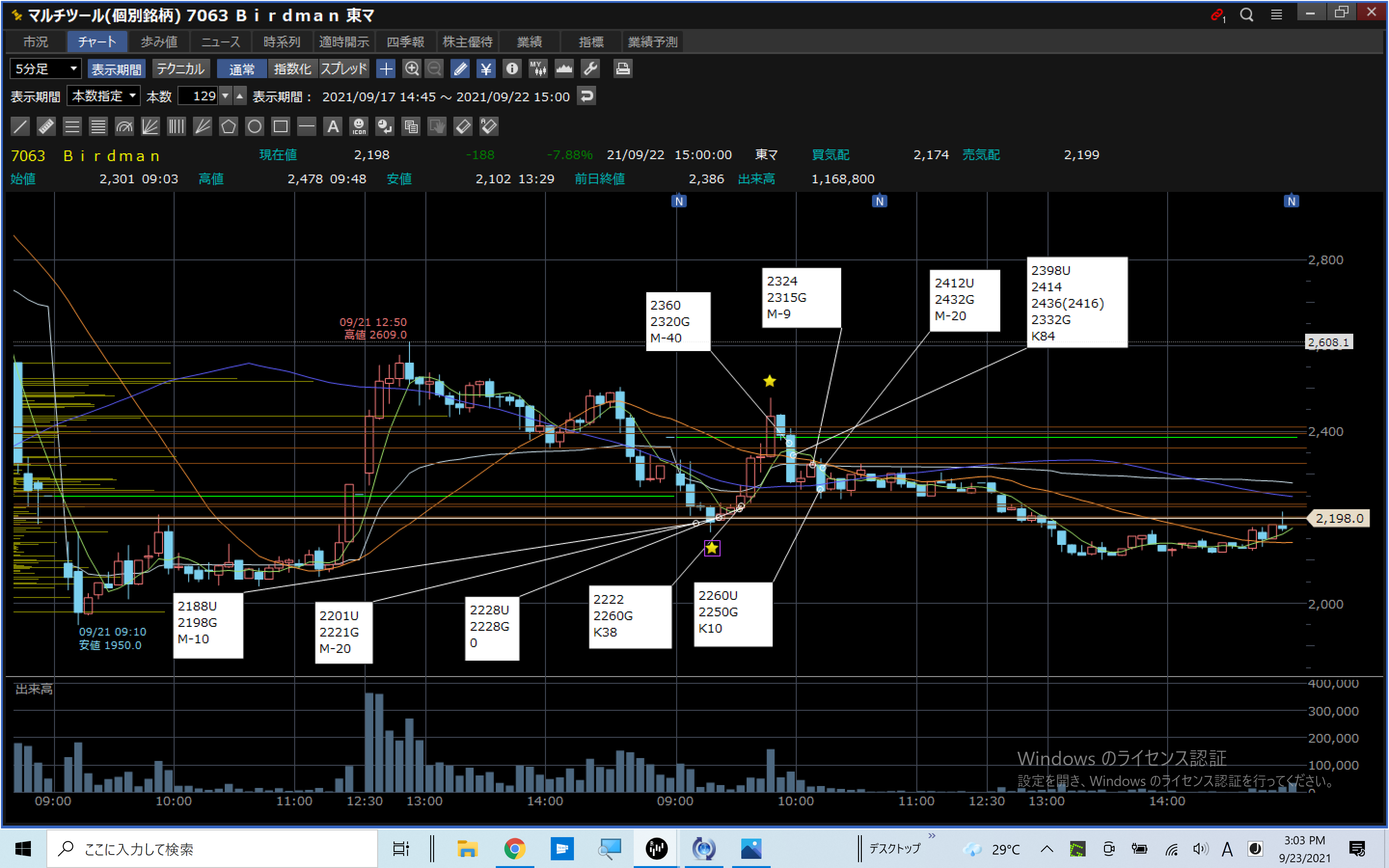Select the text annotation 'A' tool
The width and height of the screenshot is (1389, 868).
333,126
